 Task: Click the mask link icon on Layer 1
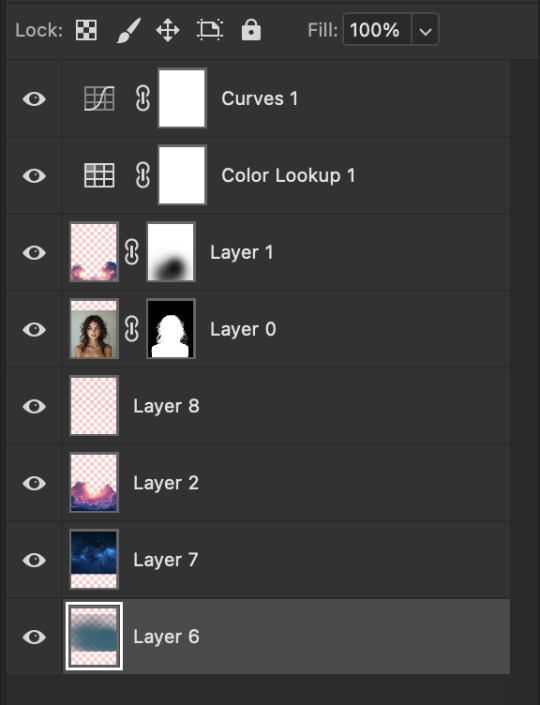pyautogui.click(x=131, y=252)
